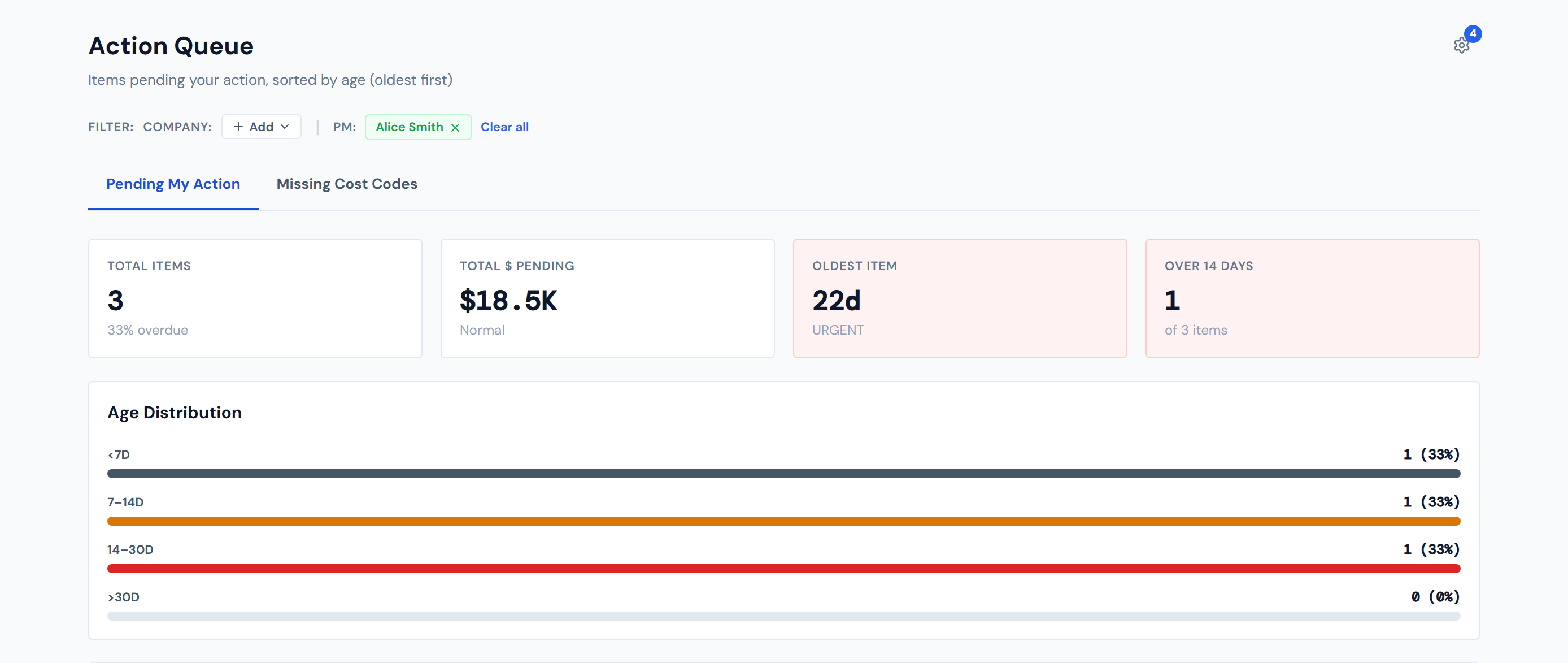Viewport: 1568px width, 663px height.
Task: Open the Missing Cost Codes tab
Action: [346, 184]
